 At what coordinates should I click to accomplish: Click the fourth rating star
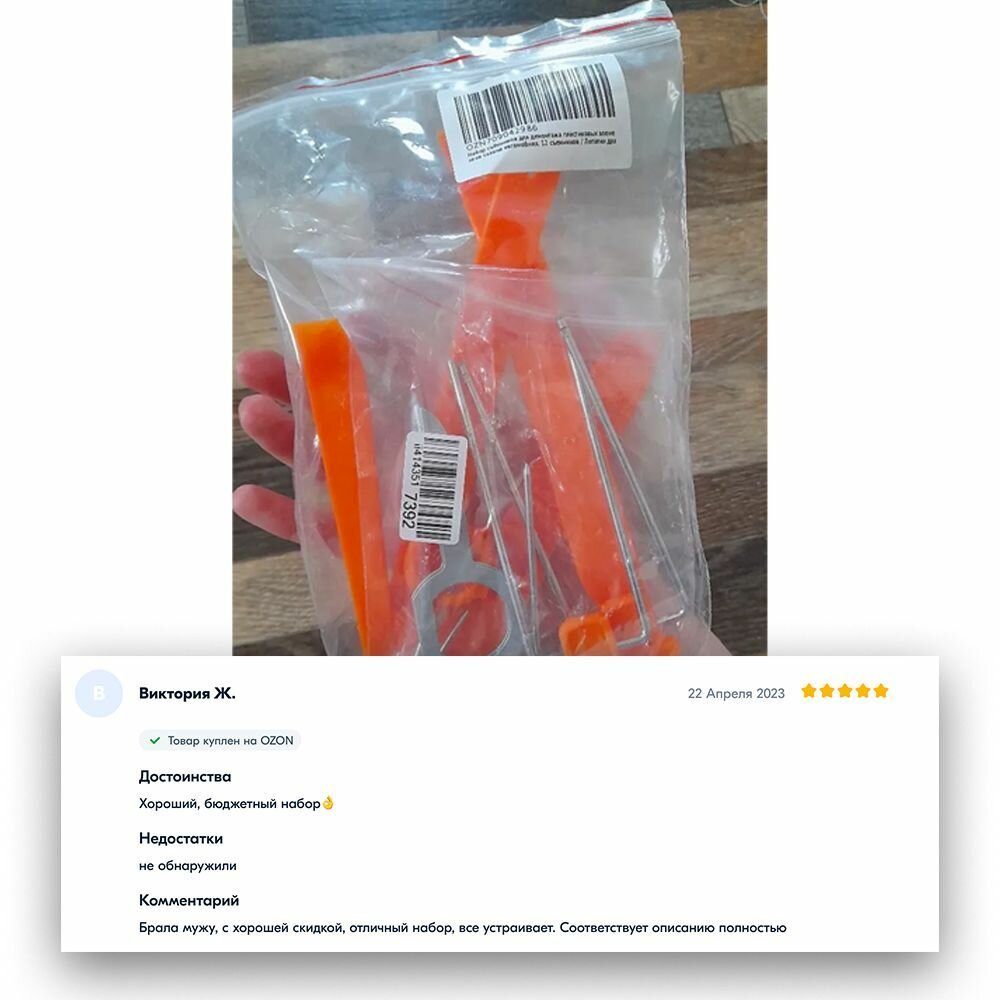point(863,691)
